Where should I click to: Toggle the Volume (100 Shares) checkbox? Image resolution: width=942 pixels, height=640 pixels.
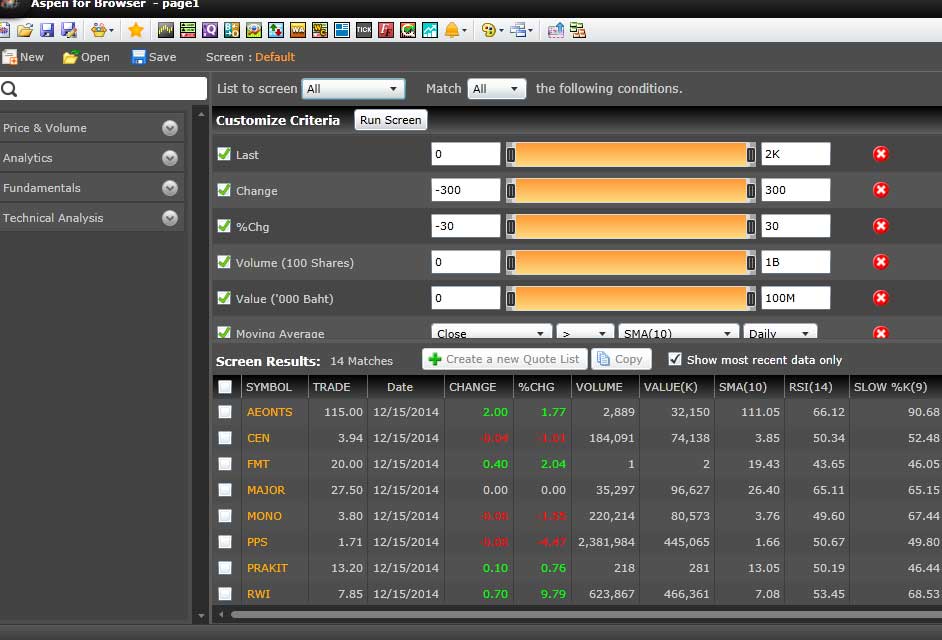pyautogui.click(x=224, y=262)
